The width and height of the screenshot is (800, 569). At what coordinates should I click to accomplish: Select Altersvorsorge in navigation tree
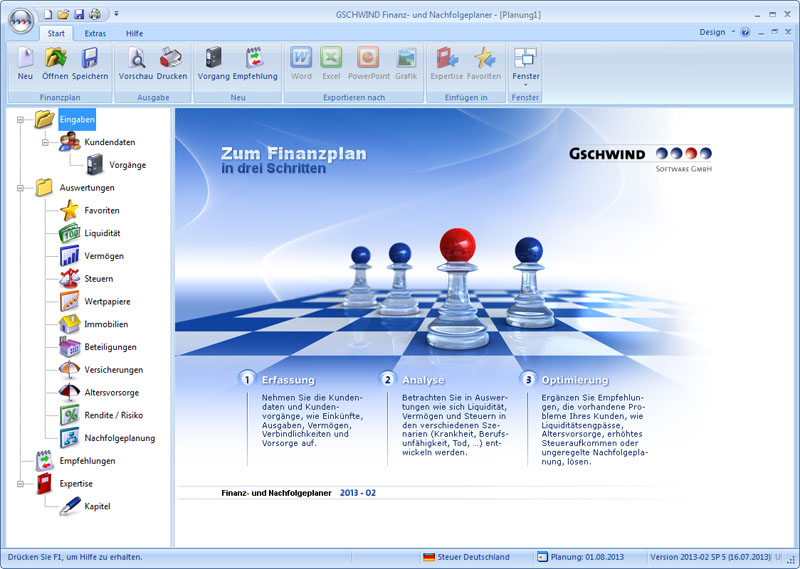click(111, 392)
